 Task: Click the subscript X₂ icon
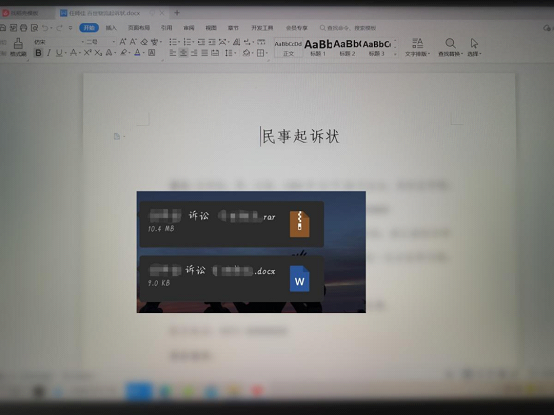coord(98,53)
